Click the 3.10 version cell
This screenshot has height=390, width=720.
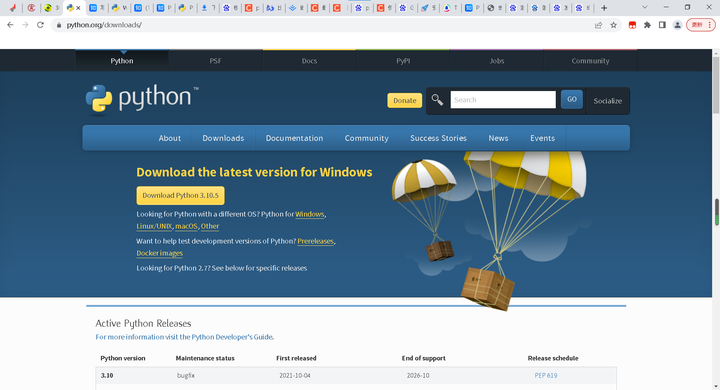pos(107,375)
